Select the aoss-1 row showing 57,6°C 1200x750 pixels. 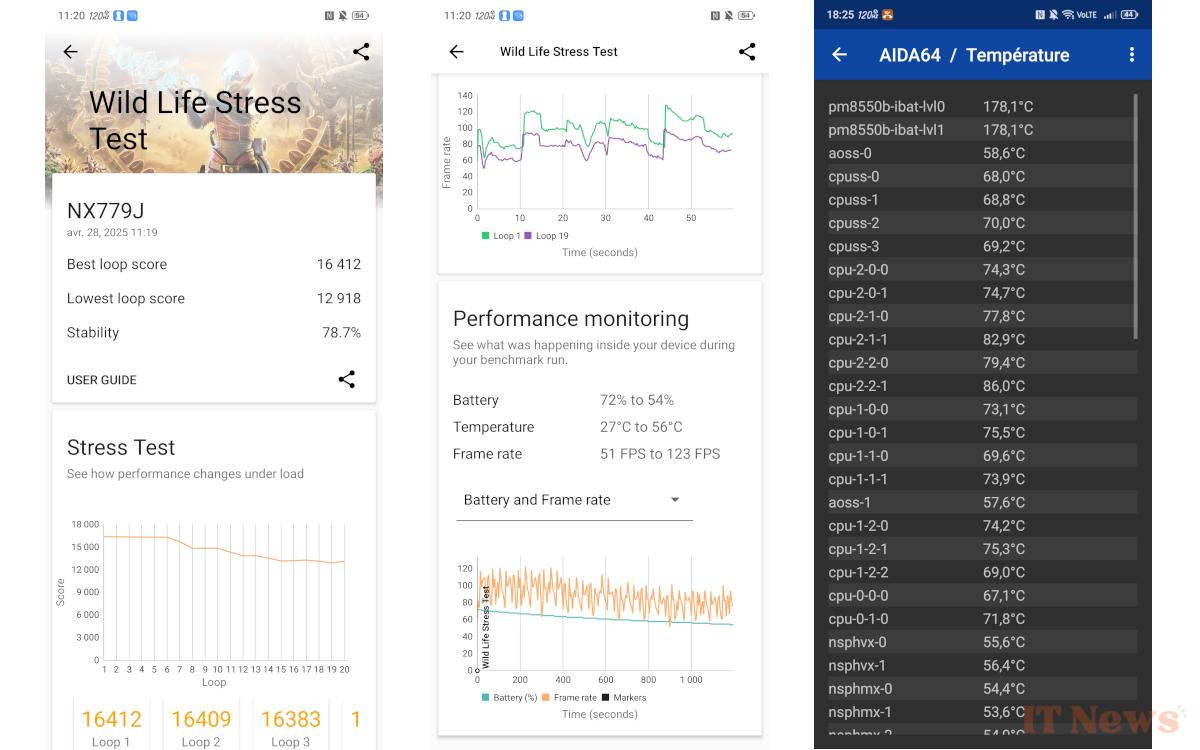click(981, 502)
